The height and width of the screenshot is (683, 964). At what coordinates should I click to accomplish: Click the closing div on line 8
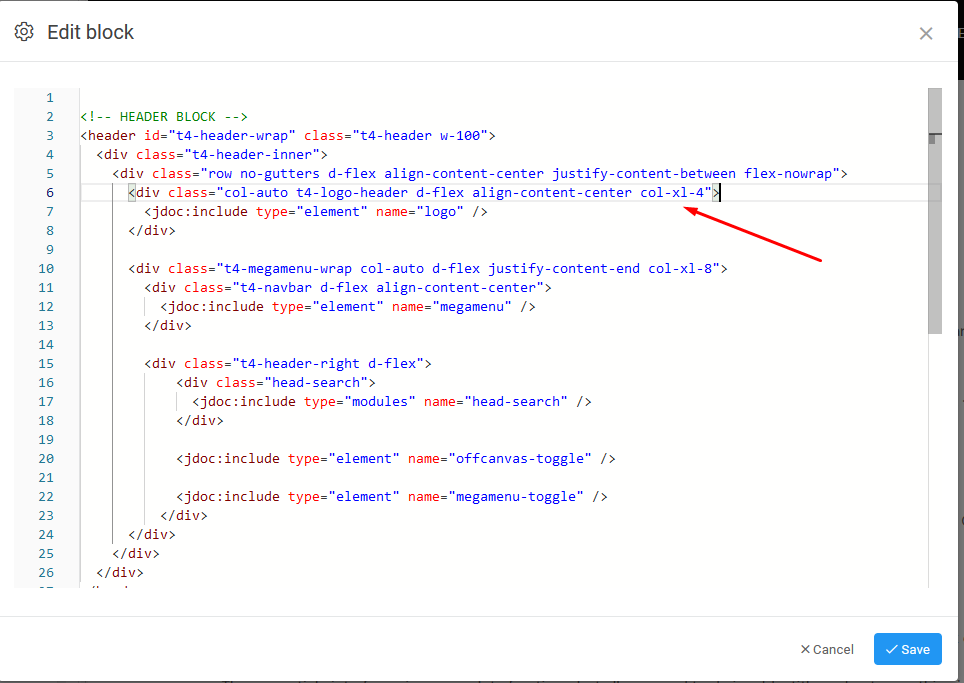tap(152, 231)
